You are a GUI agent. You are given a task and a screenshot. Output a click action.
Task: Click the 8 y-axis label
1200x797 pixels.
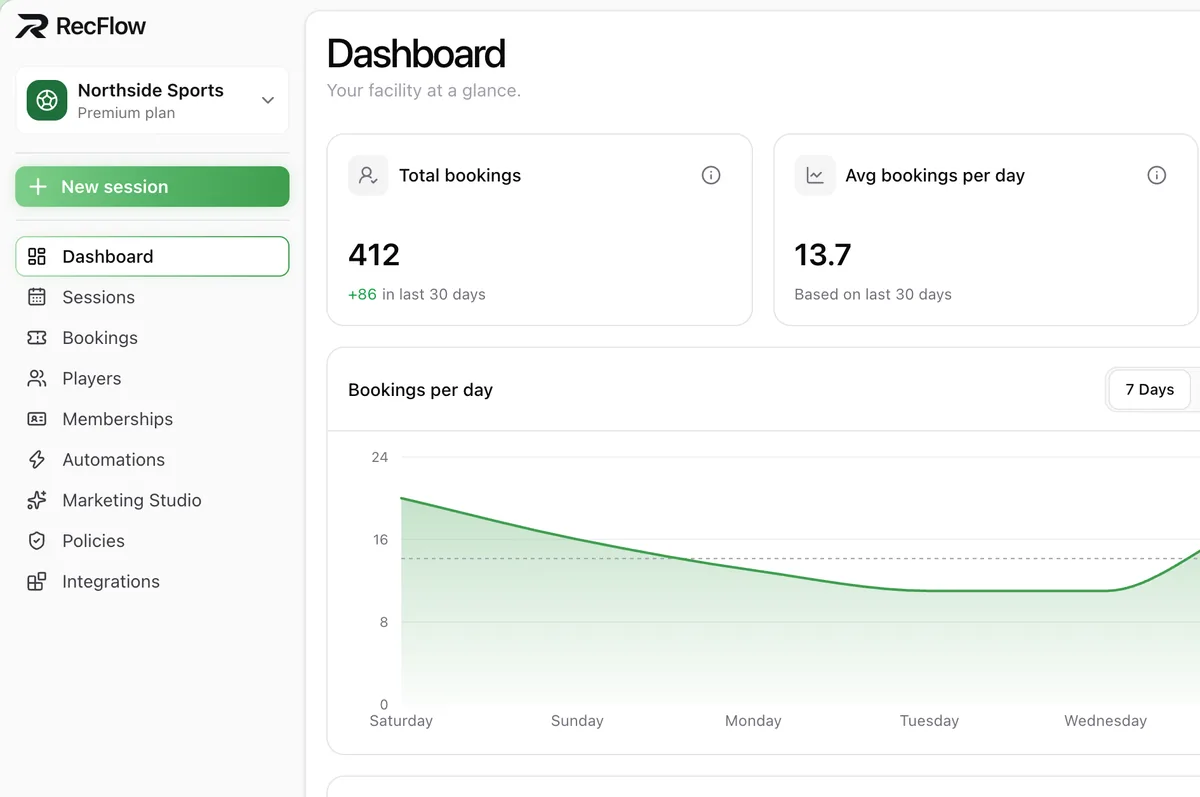(383, 622)
